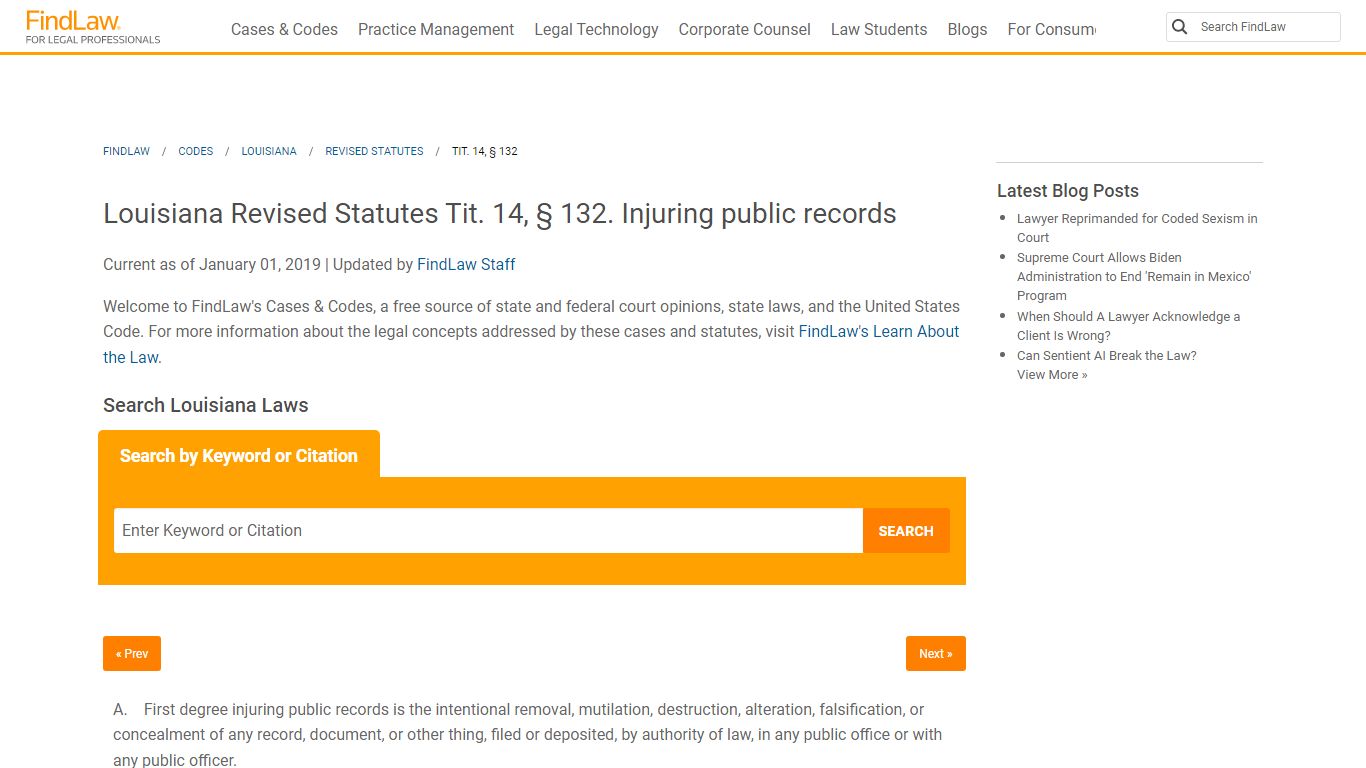Click the FindLaw logo
Viewport: 1366px width, 768px height.
pos(92,27)
